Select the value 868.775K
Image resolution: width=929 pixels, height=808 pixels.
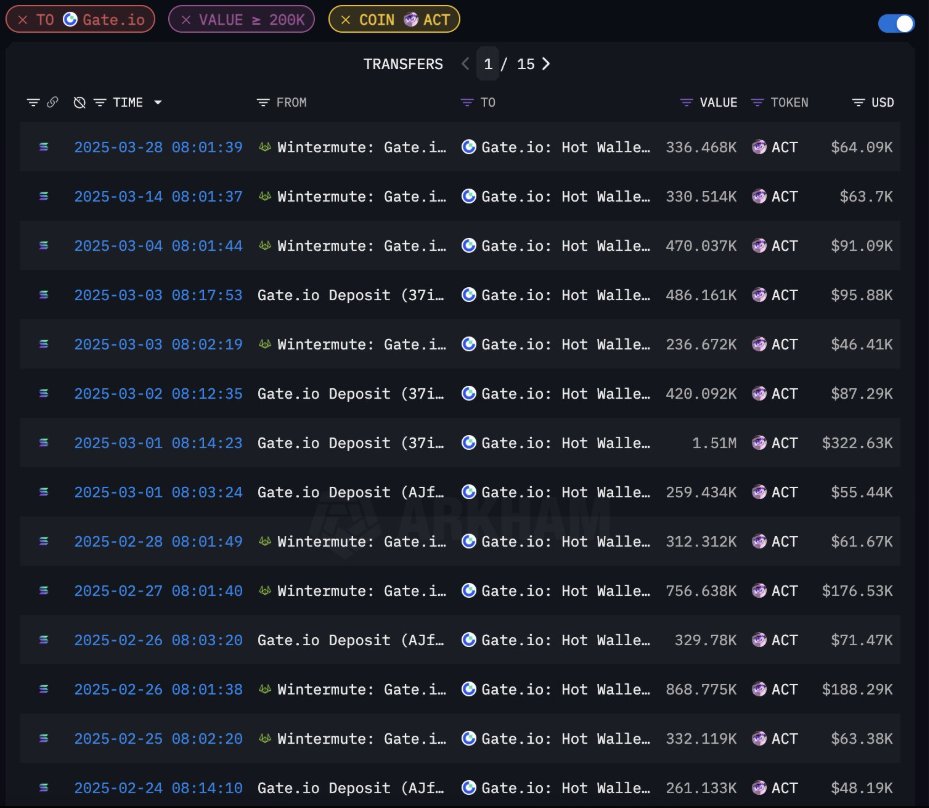coord(701,689)
